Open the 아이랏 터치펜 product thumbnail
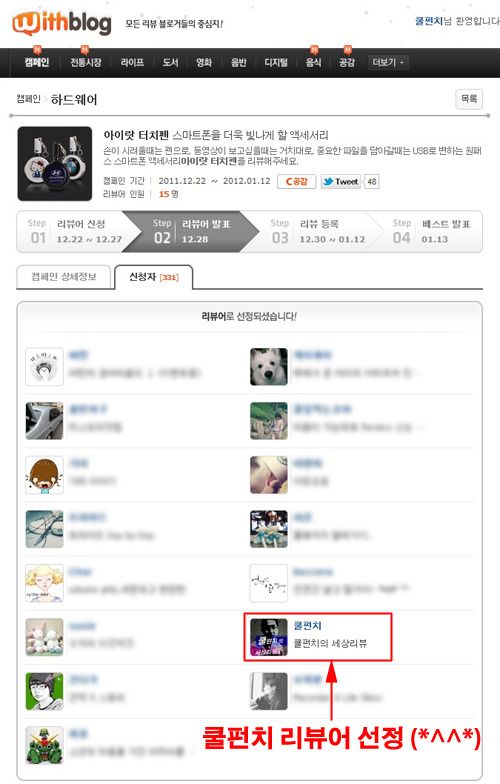This screenshot has height=784, width=500. point(54,164)
